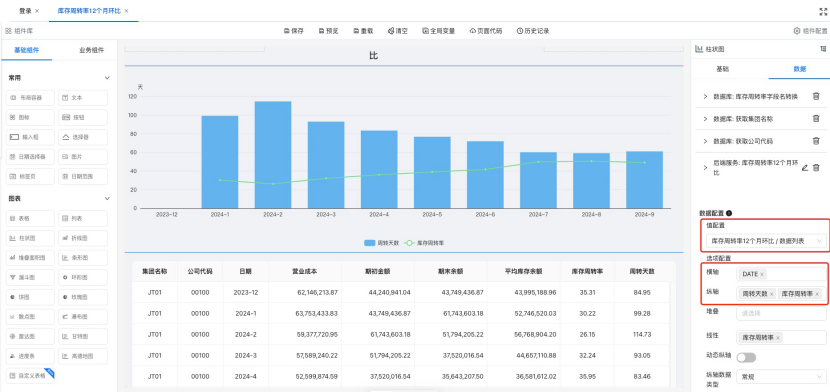
Task: Add the 折线图 line chart component
Action: [x=83, y=238]
